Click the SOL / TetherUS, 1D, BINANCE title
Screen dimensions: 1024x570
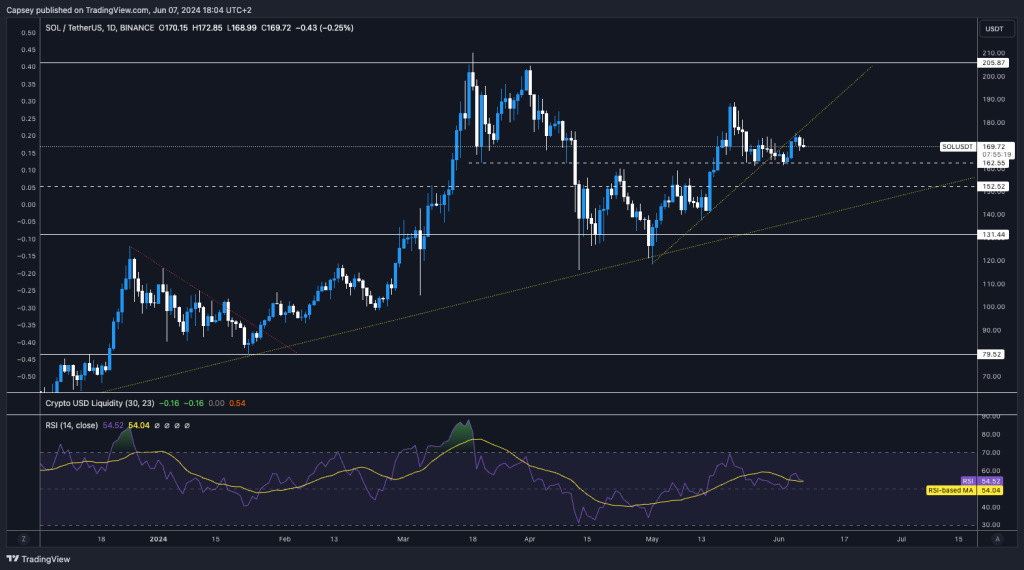point(100,28)
